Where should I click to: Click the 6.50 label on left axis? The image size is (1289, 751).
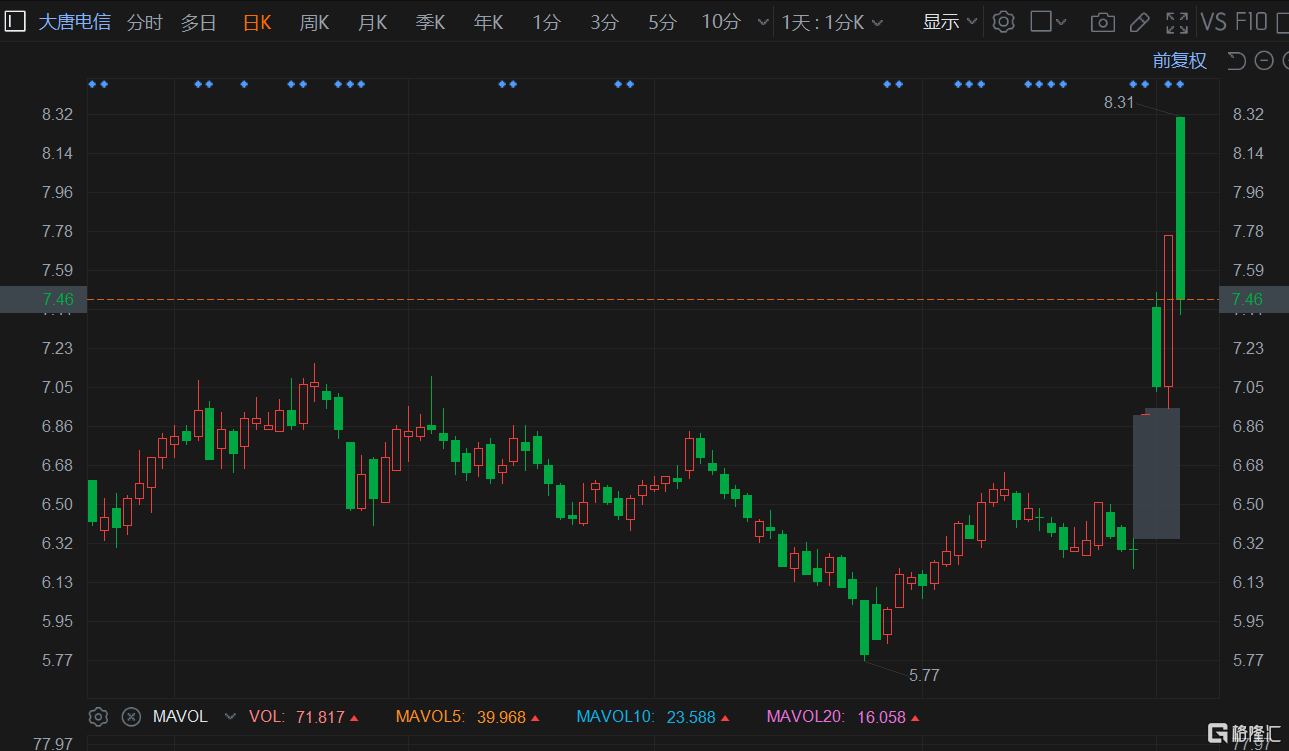(x=57, y=504)
